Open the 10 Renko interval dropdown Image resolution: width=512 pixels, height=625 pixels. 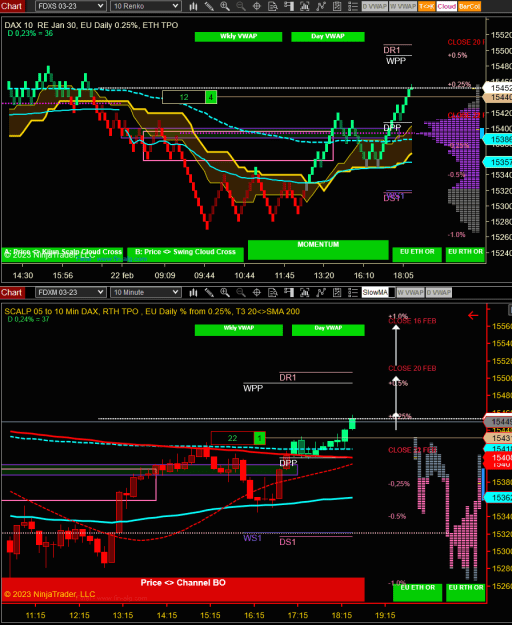click(145, 6)
